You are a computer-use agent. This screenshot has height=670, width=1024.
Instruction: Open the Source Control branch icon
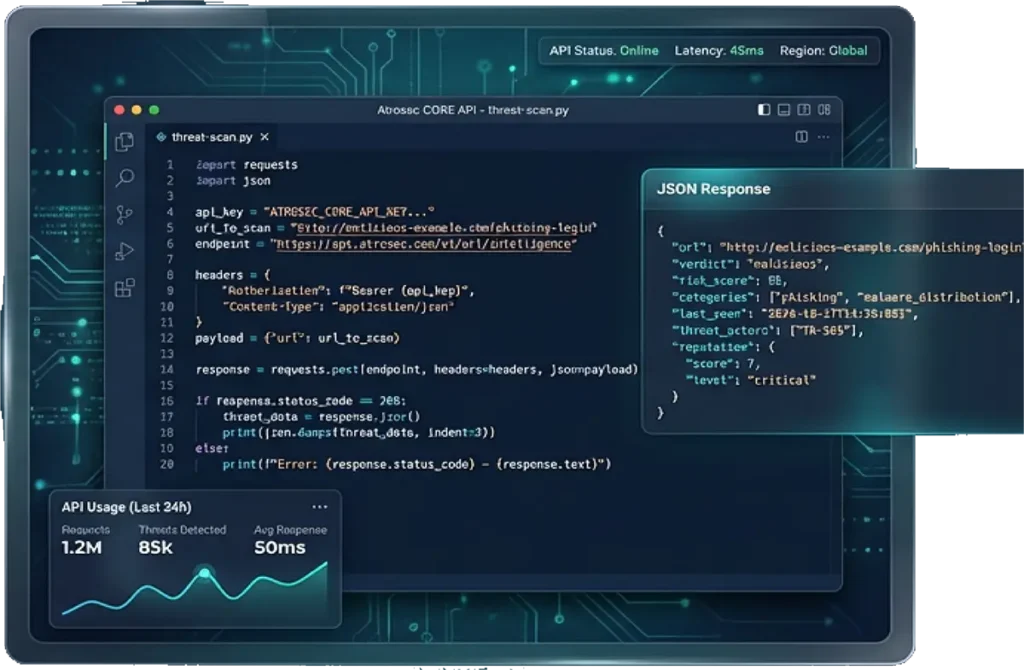125,215
